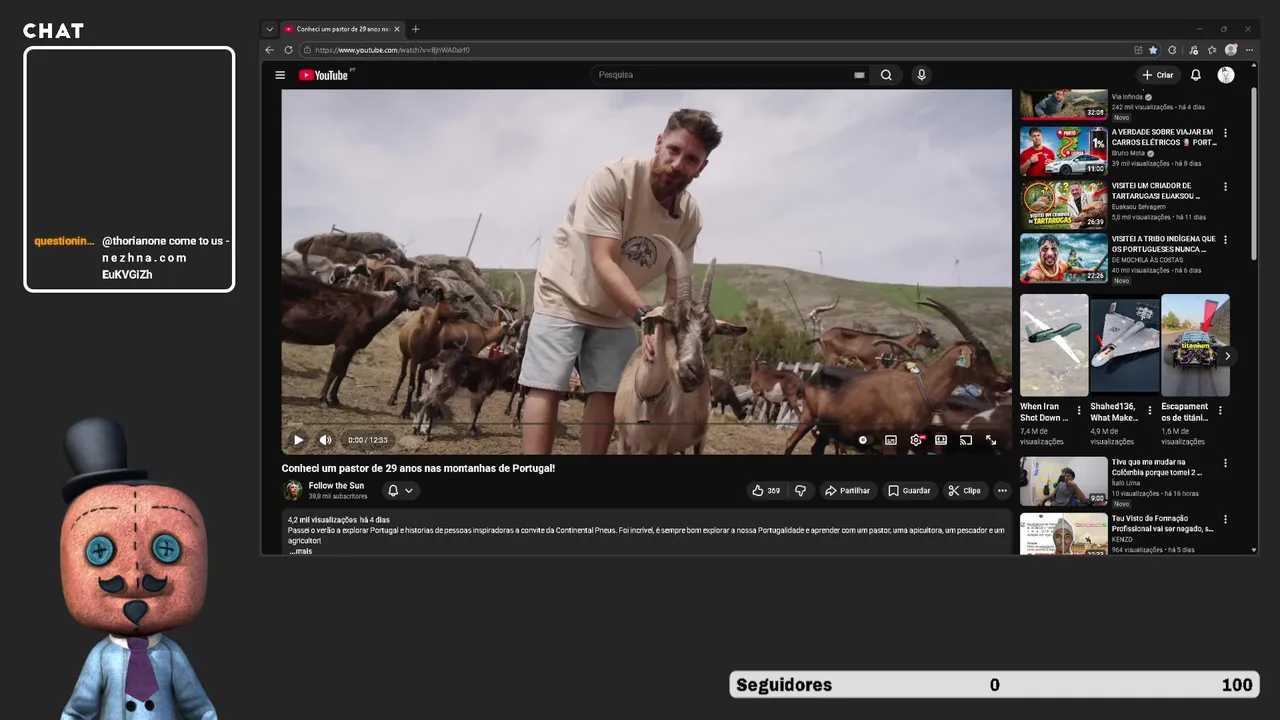Click the Criar create button

pyautogui.click(x=1158, y=75)
